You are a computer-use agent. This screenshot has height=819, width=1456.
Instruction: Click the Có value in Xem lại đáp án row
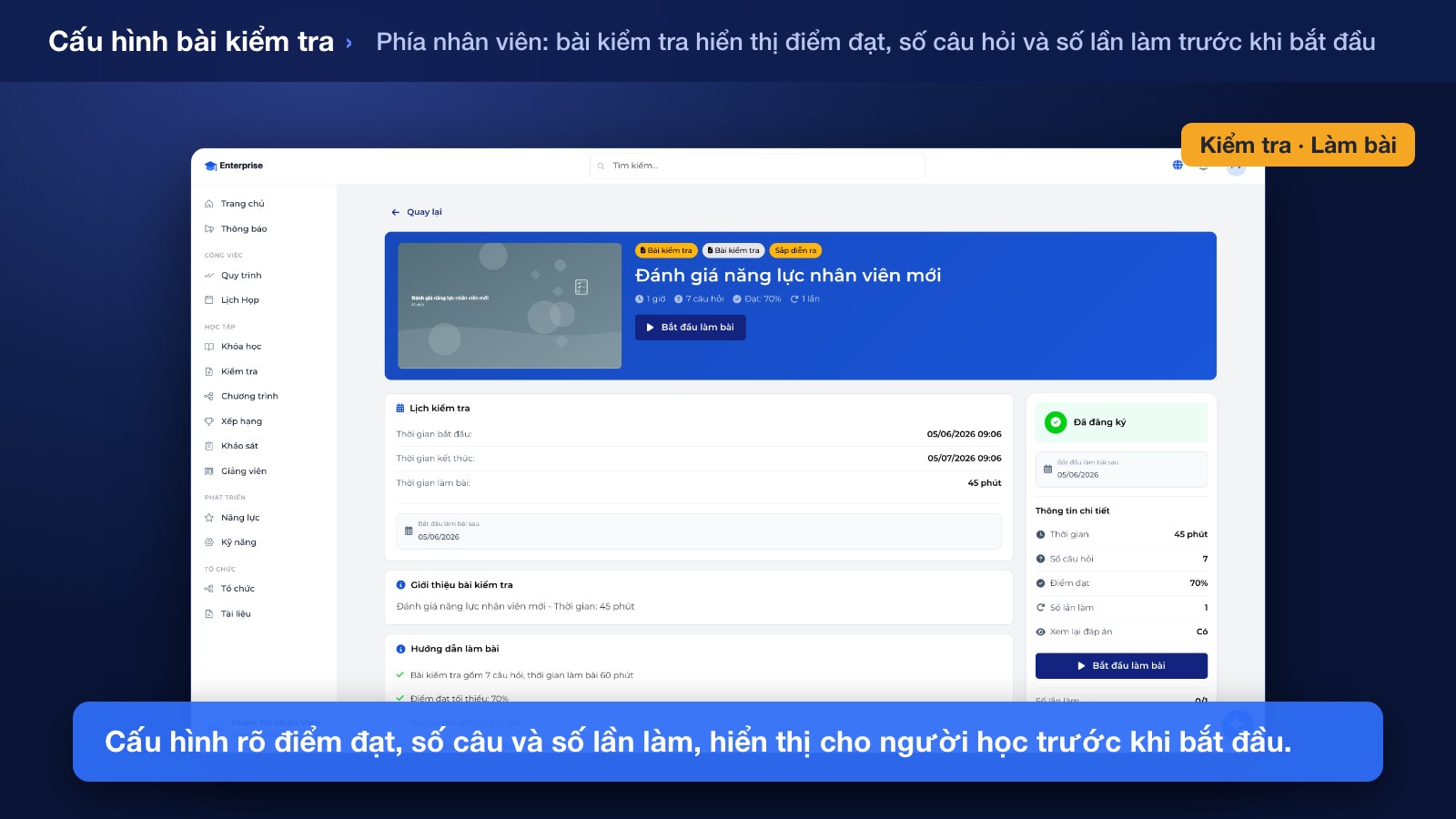tap(1202, 632)
